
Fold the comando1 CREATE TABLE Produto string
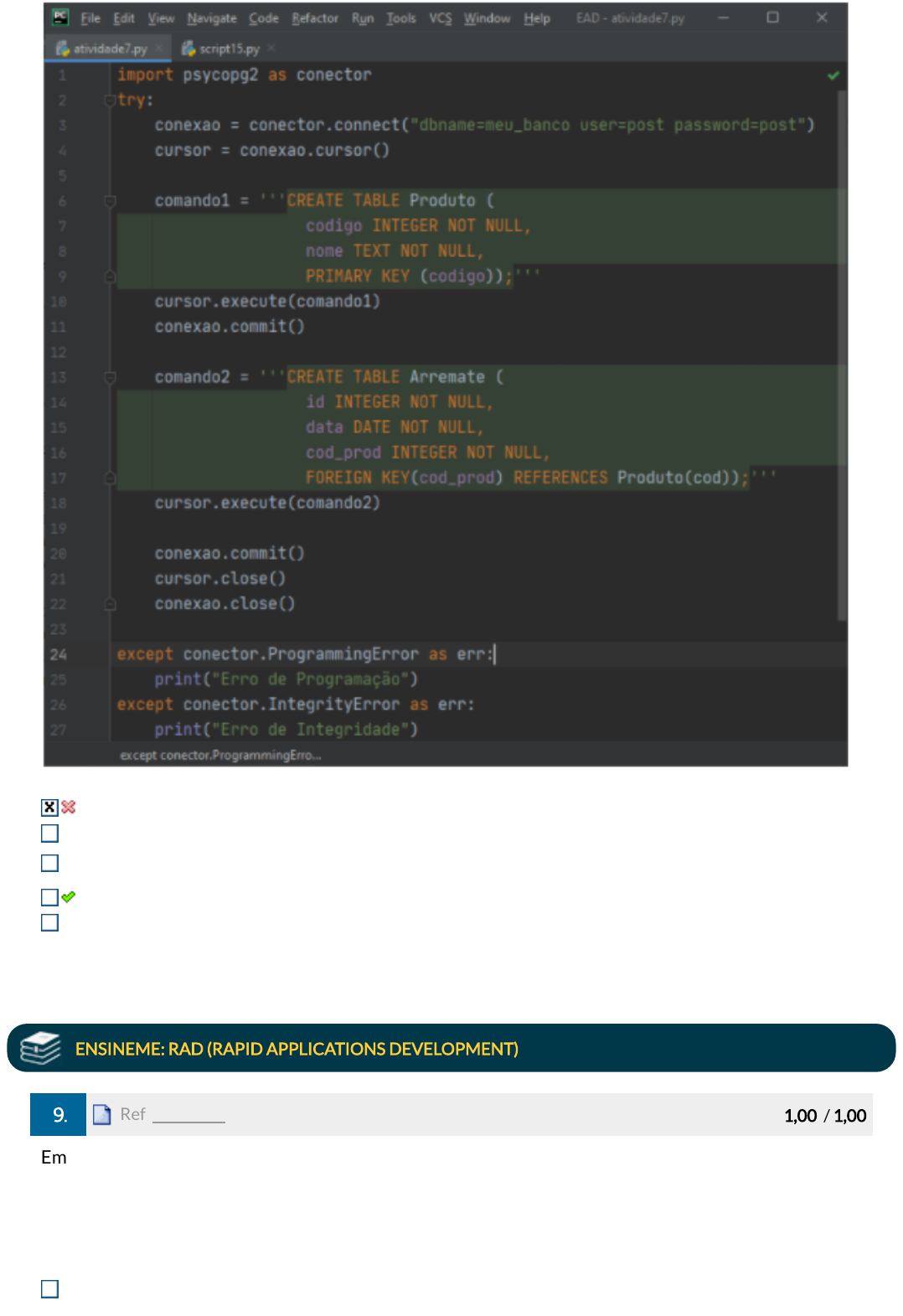[x=110, y=201]
